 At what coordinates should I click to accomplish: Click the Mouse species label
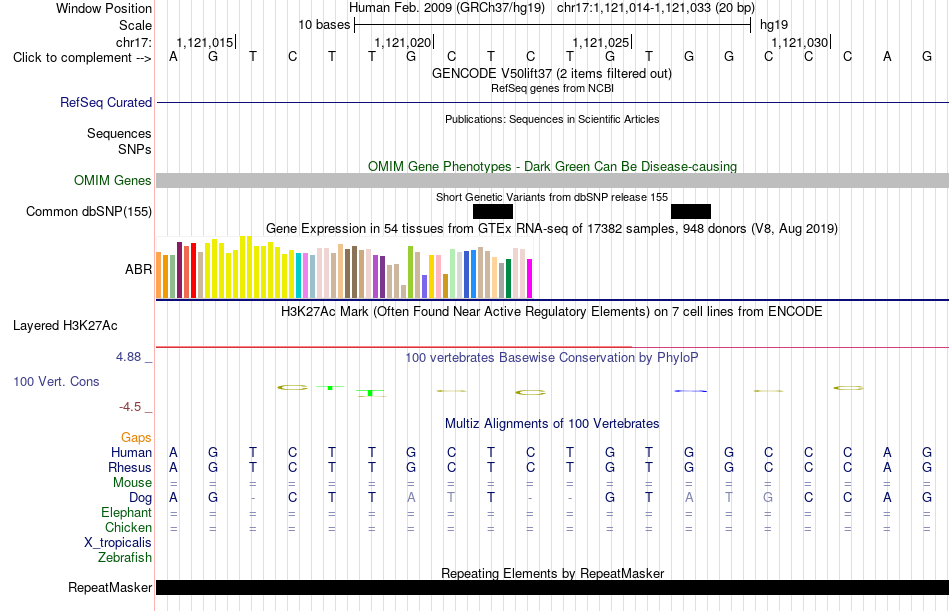132,482
